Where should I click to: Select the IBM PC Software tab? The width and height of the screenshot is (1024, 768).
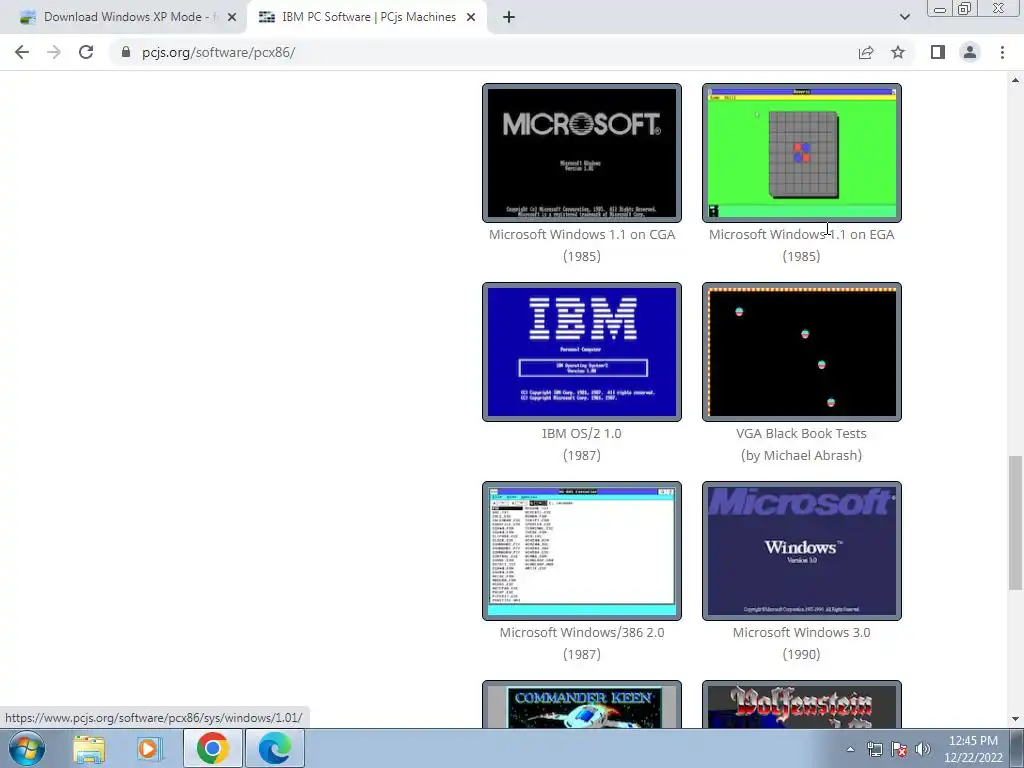[368, 17]
